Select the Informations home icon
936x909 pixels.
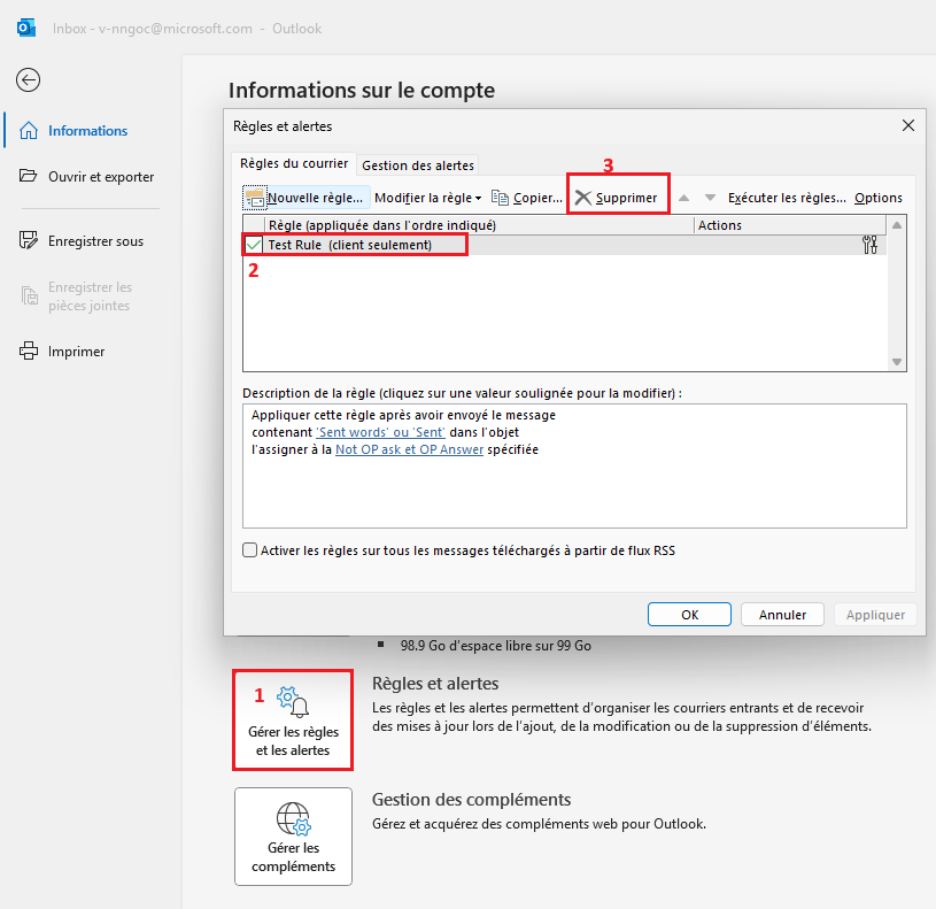tap(29, 130)
